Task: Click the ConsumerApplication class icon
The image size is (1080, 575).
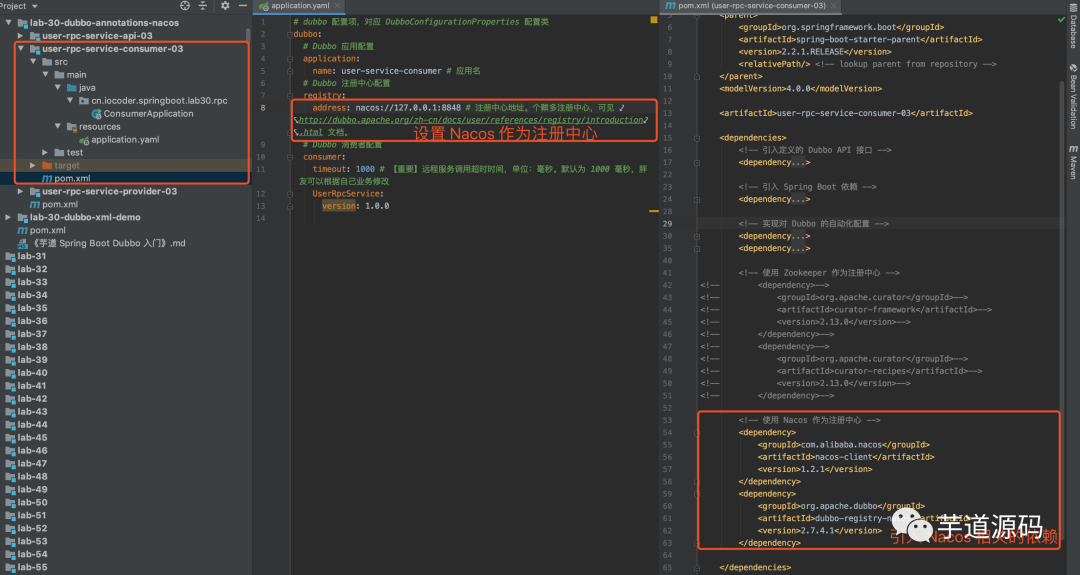Action: pyautogui.click(x=96, y=114)
